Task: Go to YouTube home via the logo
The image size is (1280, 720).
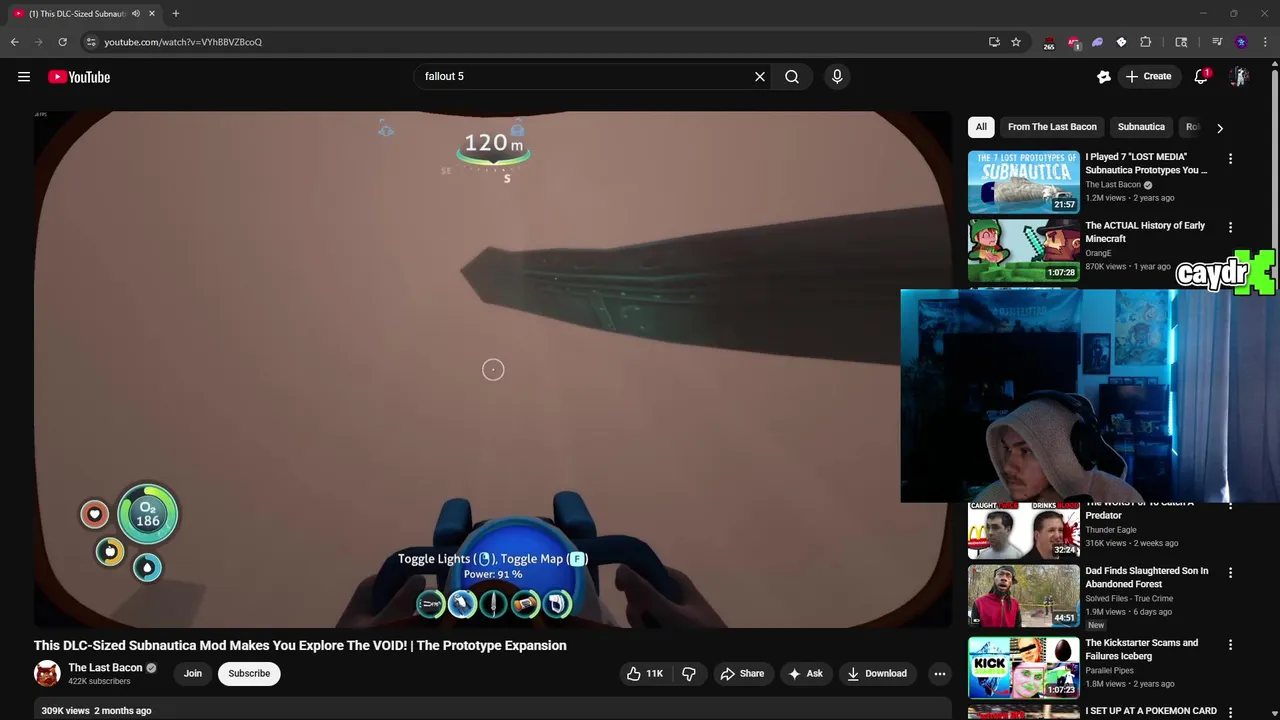Action: (79, 77)
